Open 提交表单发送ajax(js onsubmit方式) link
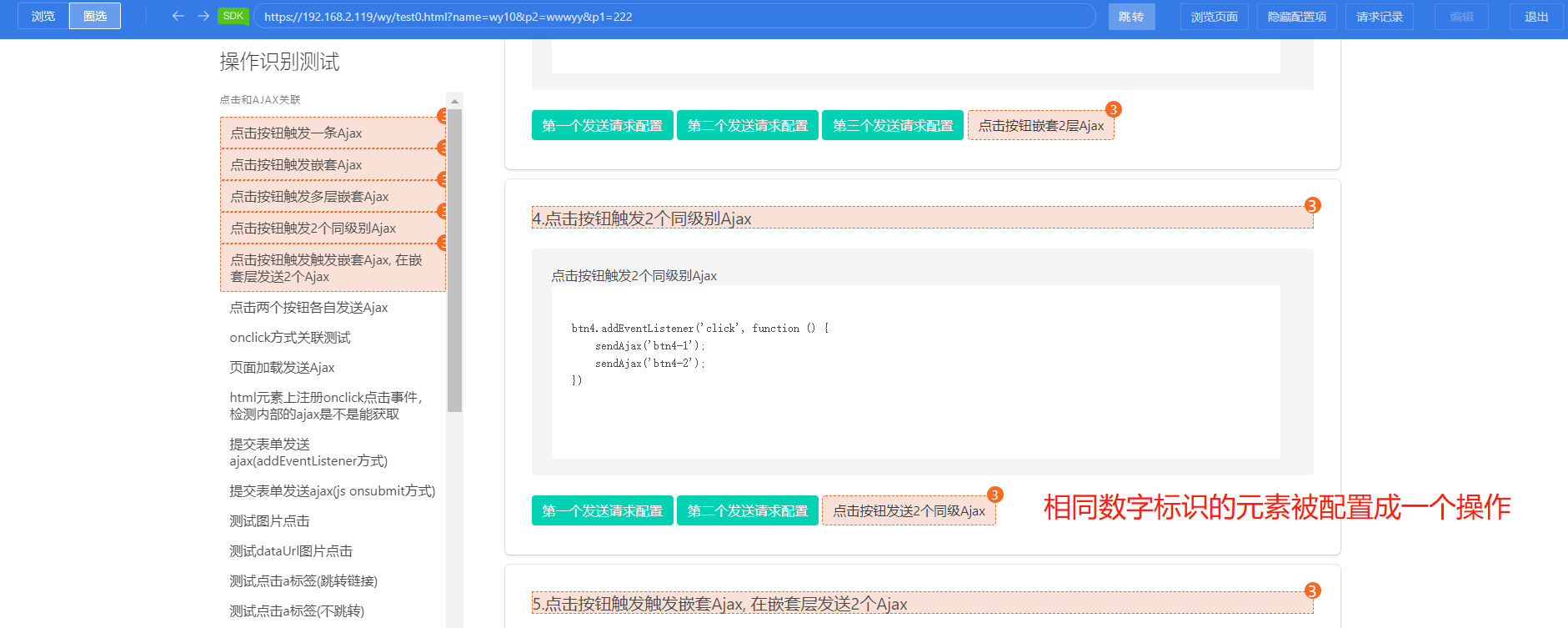The image size is (1568, 628). coord(333,490)
